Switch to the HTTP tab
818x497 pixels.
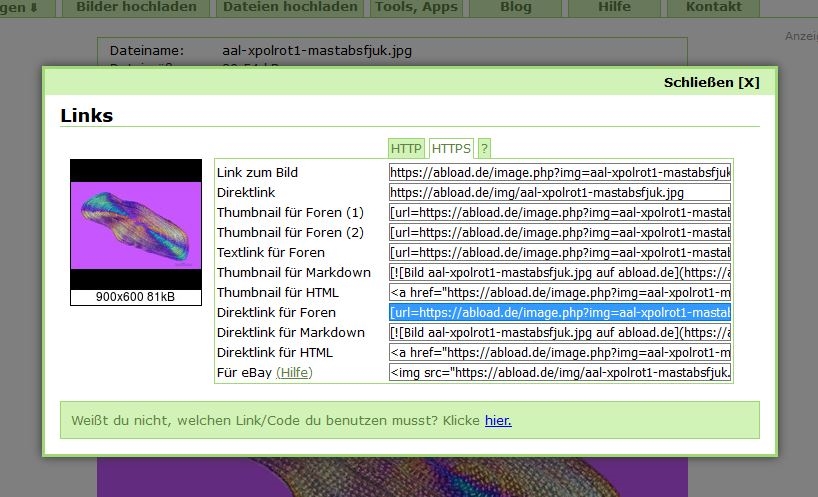coord(406,148)
